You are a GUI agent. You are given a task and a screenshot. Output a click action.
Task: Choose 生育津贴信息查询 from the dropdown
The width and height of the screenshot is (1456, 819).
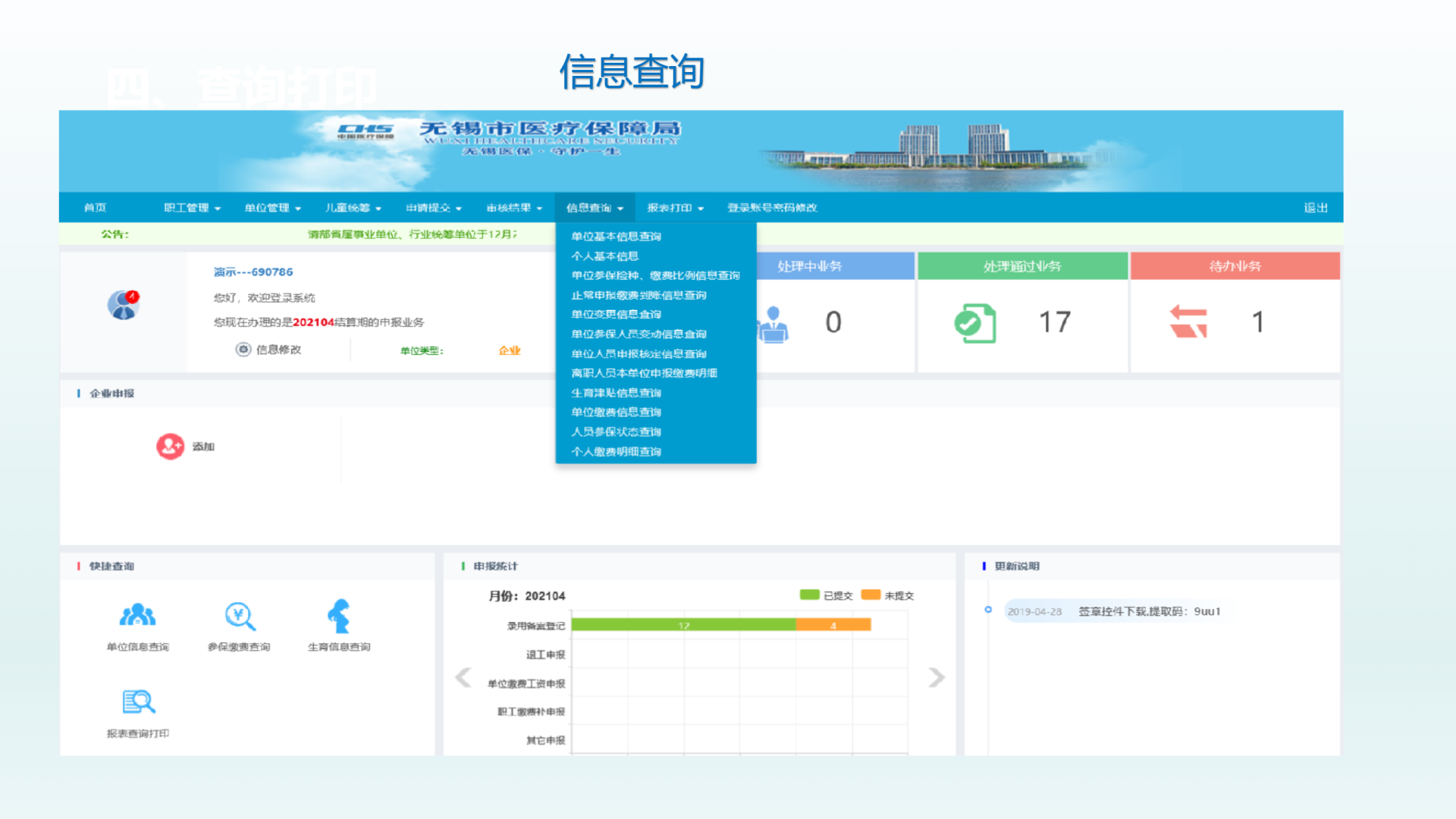click(616, 393)
